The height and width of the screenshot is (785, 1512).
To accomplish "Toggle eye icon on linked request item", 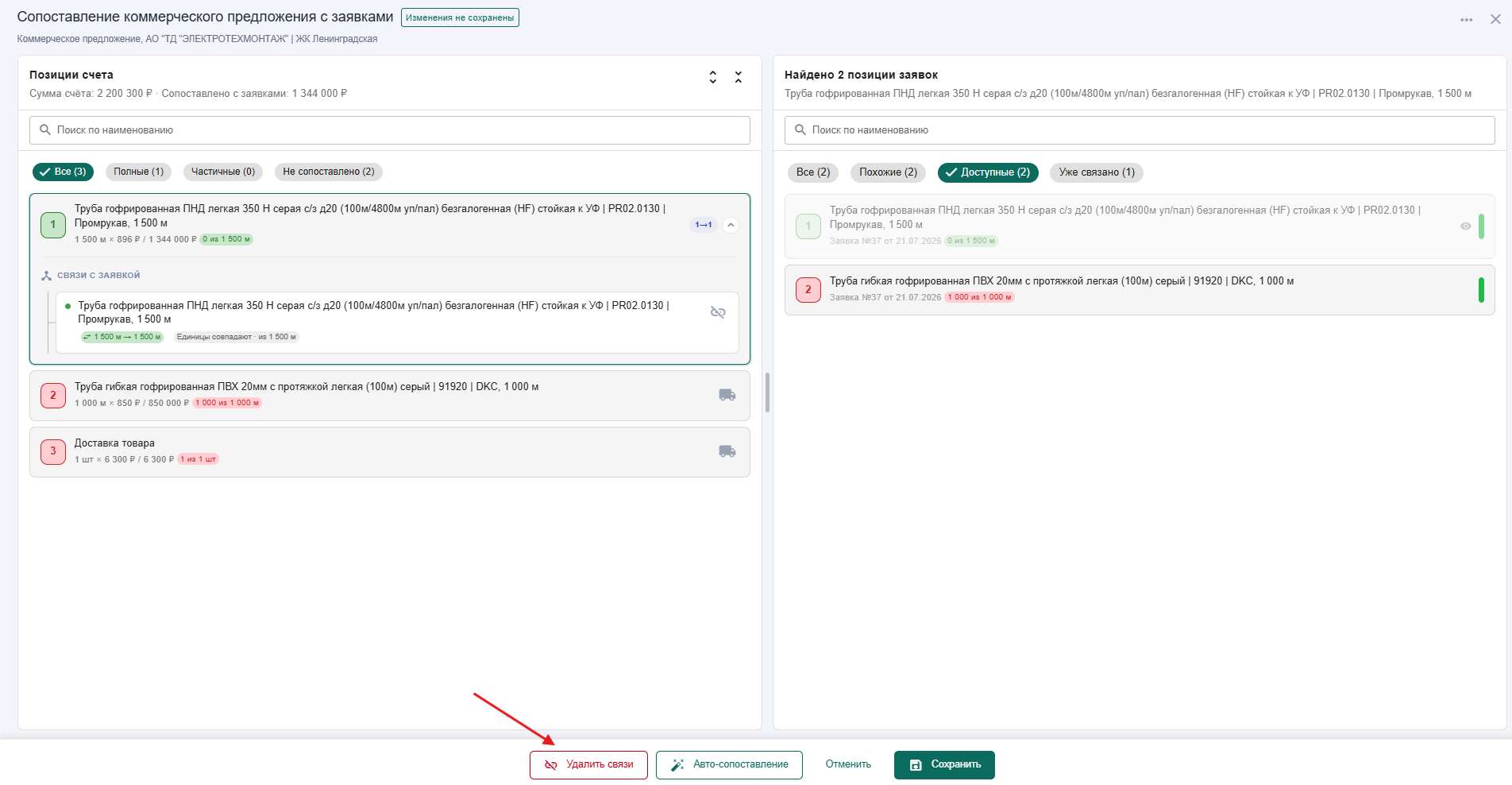I will (1465, 226).
